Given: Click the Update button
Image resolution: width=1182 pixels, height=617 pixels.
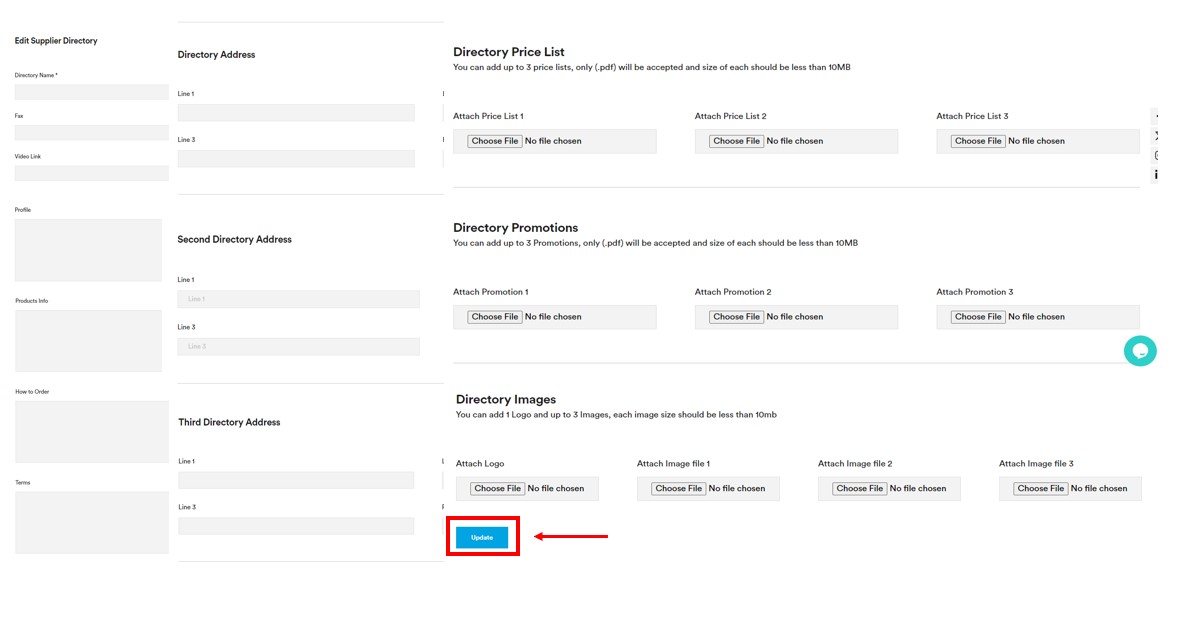Looking at the screenshot, I should coord(482,538).
